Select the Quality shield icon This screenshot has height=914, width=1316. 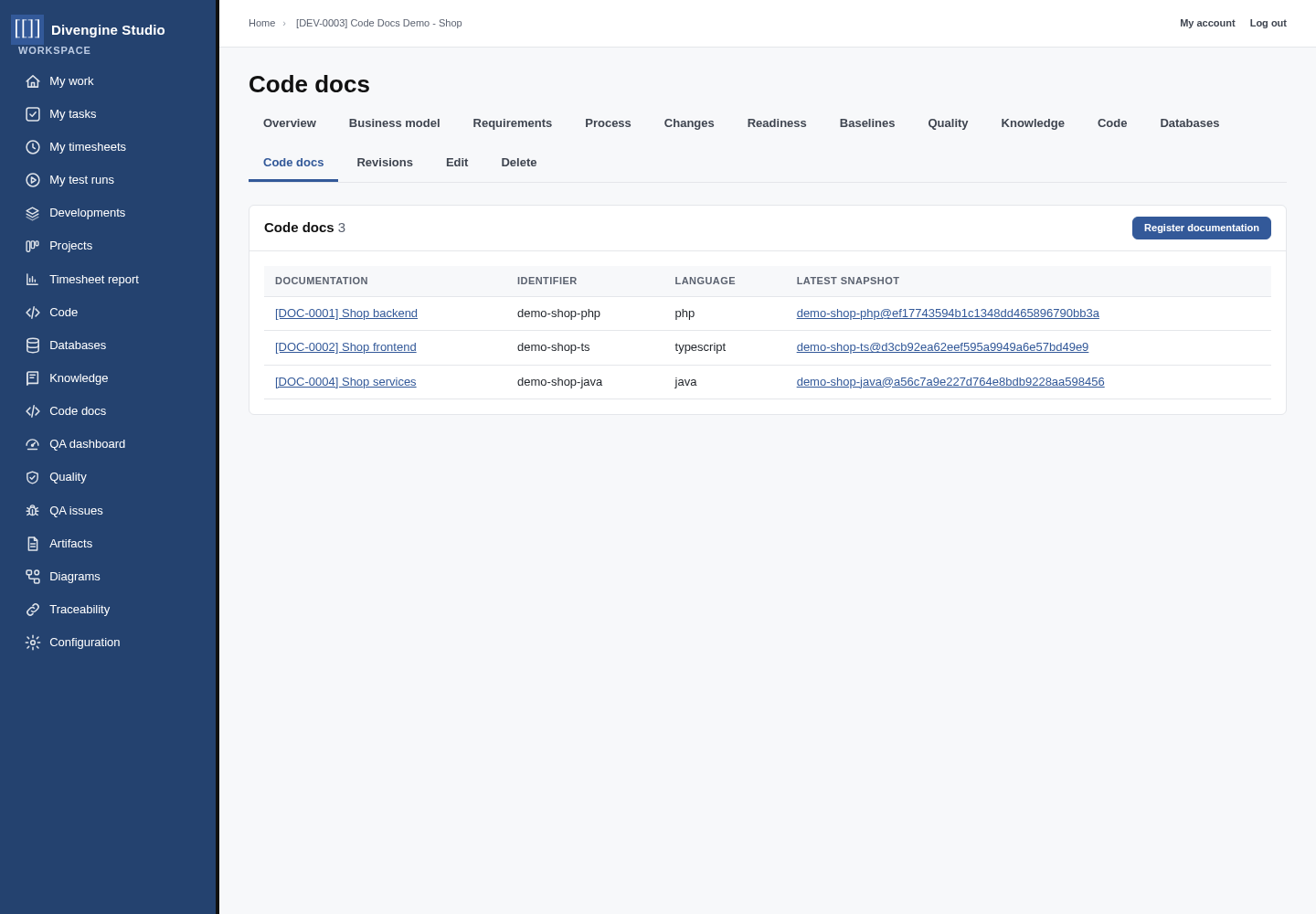click(33, 477)
